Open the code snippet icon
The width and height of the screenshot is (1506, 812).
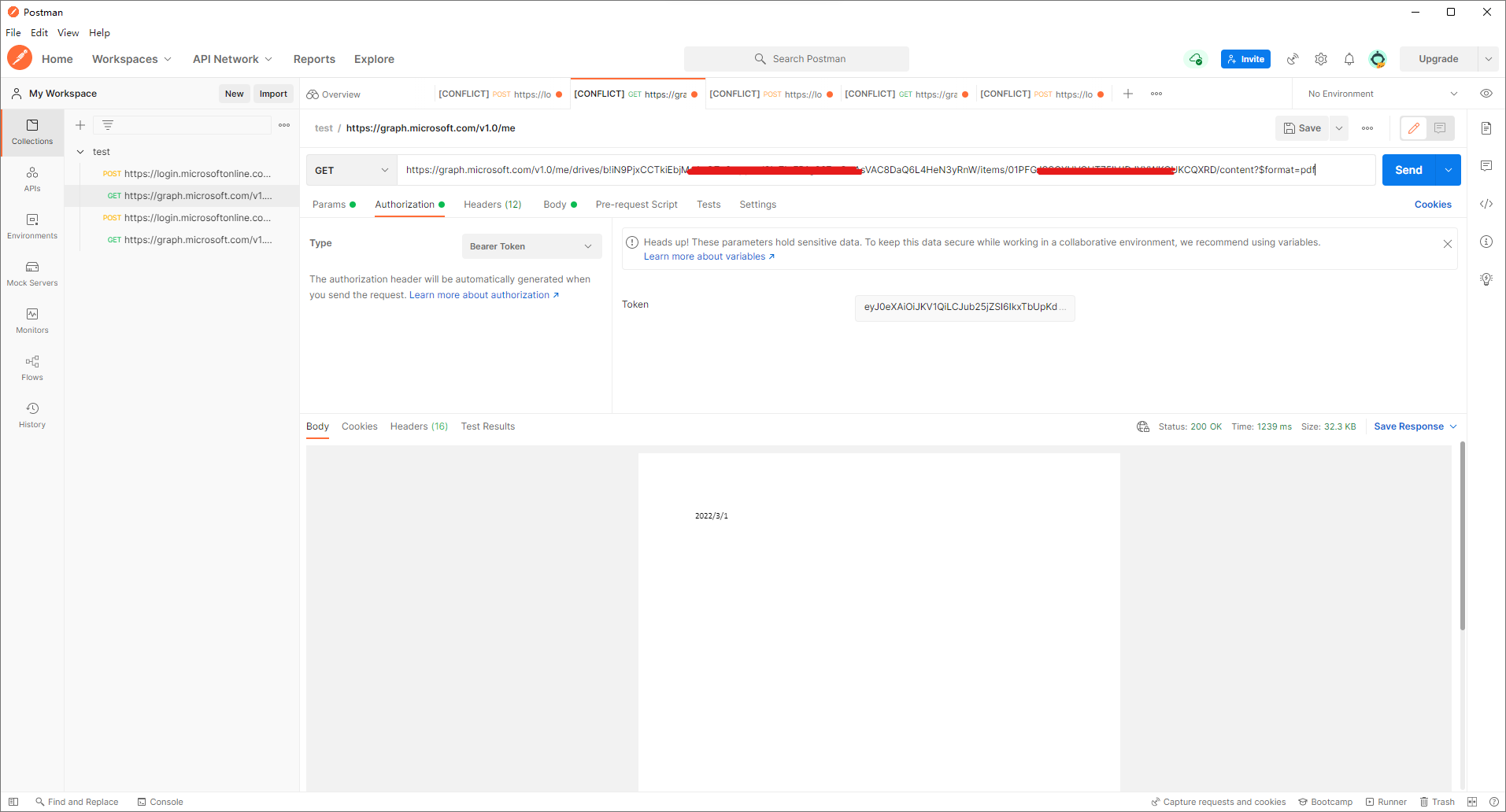pyautogui.click(x=1486, y=204)
